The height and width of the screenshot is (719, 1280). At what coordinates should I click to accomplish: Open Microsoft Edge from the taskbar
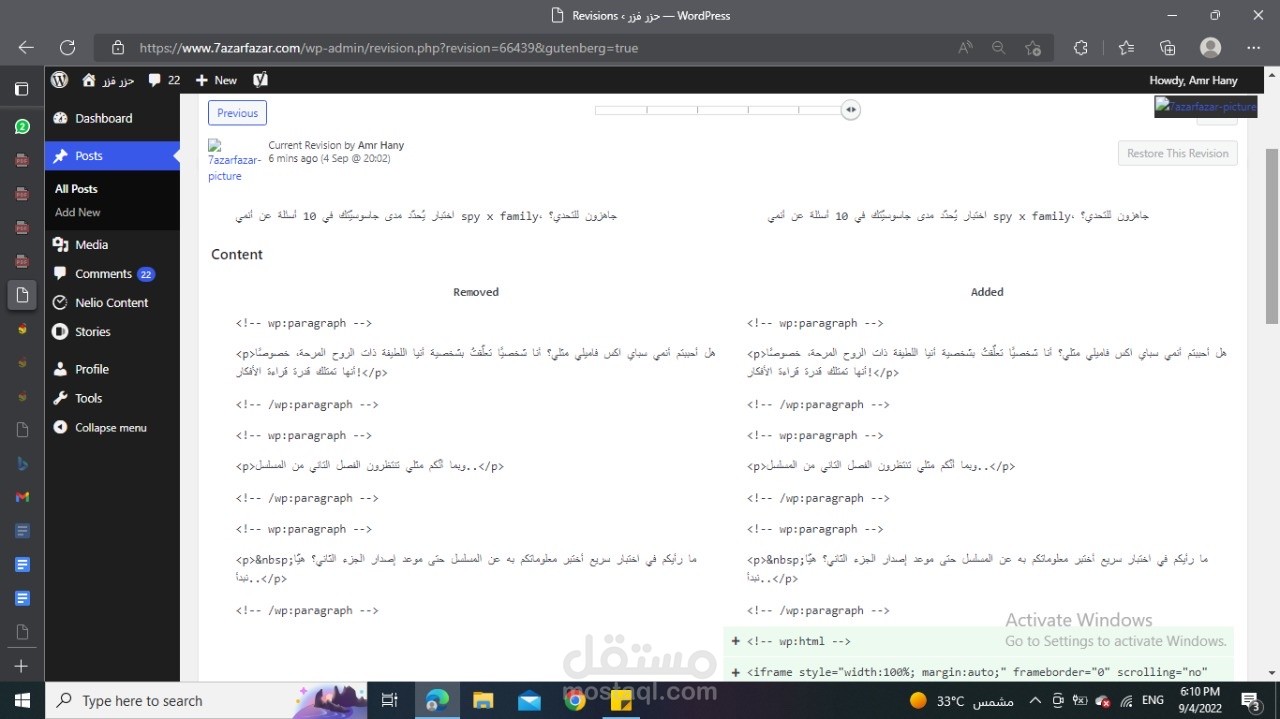[x=437, y=700]
